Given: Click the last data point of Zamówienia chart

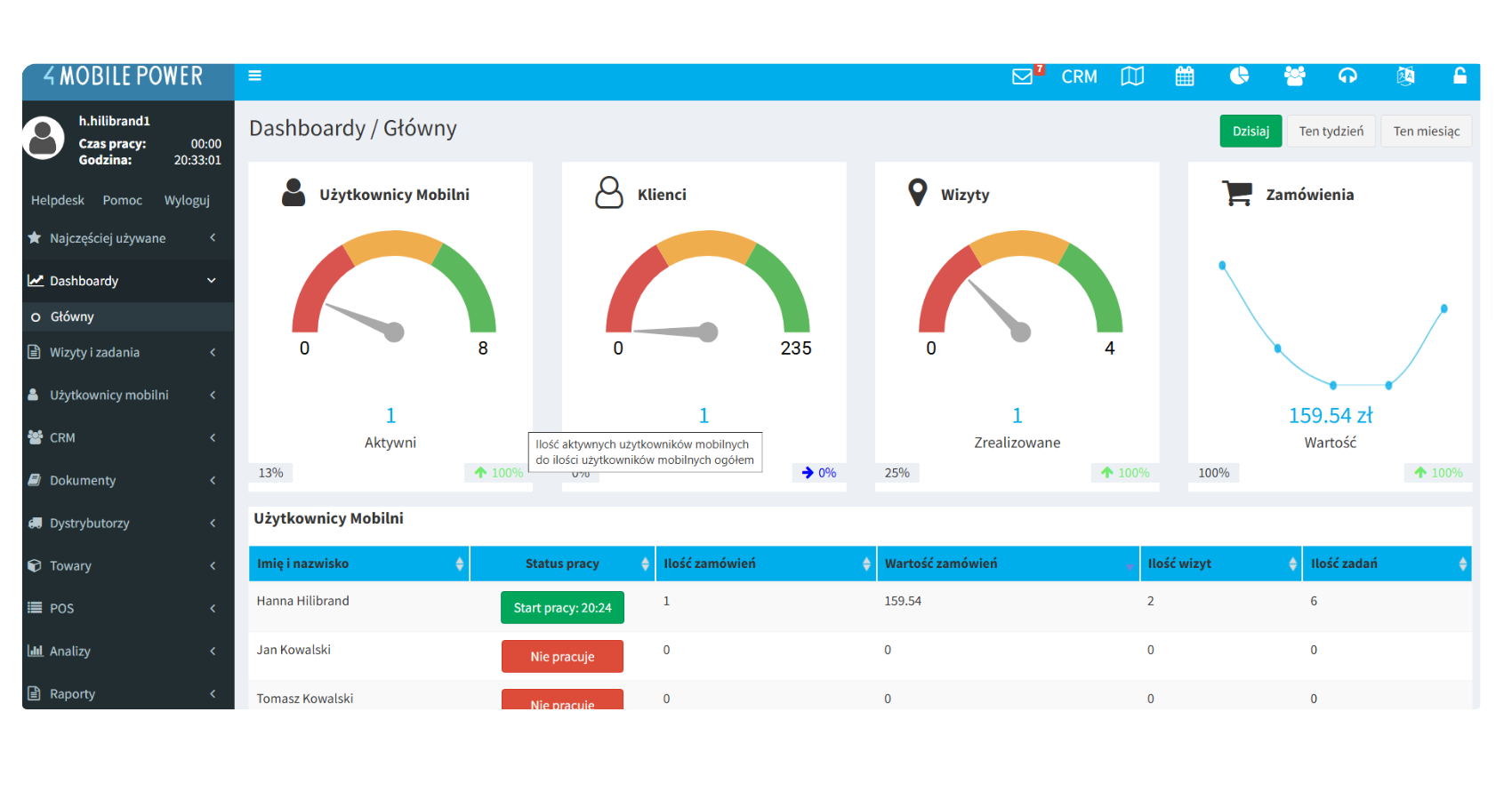Looking at the screenshot, I should point(1444,308).
